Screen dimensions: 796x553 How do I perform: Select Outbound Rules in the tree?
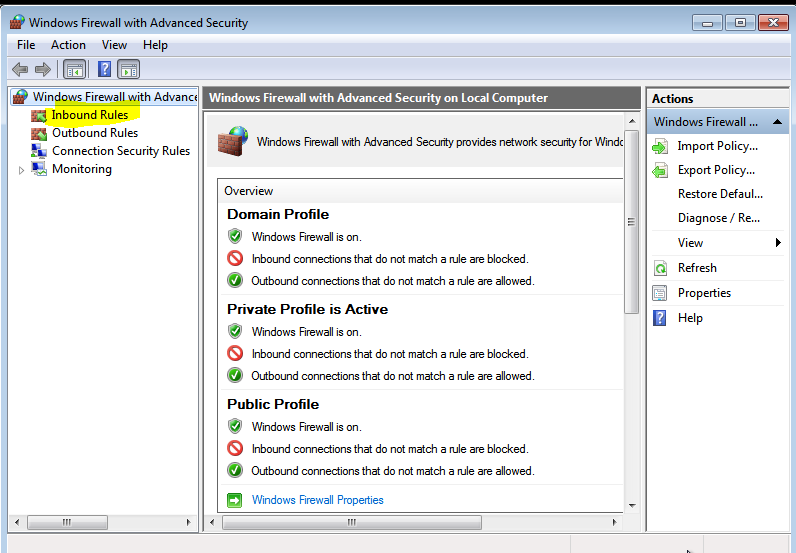[x=95, y=133]
